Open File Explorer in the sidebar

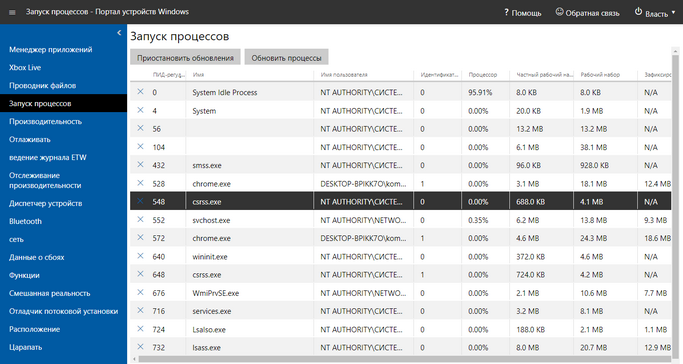coord(43,85)
